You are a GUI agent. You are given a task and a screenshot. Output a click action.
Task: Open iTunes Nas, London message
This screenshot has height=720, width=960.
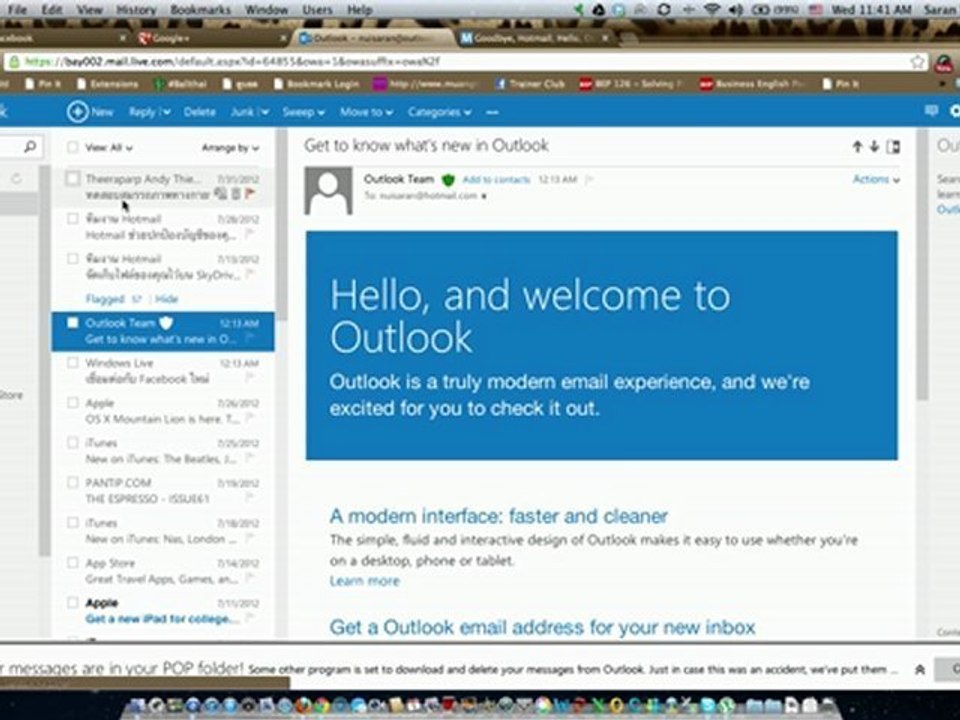(163, 531)
